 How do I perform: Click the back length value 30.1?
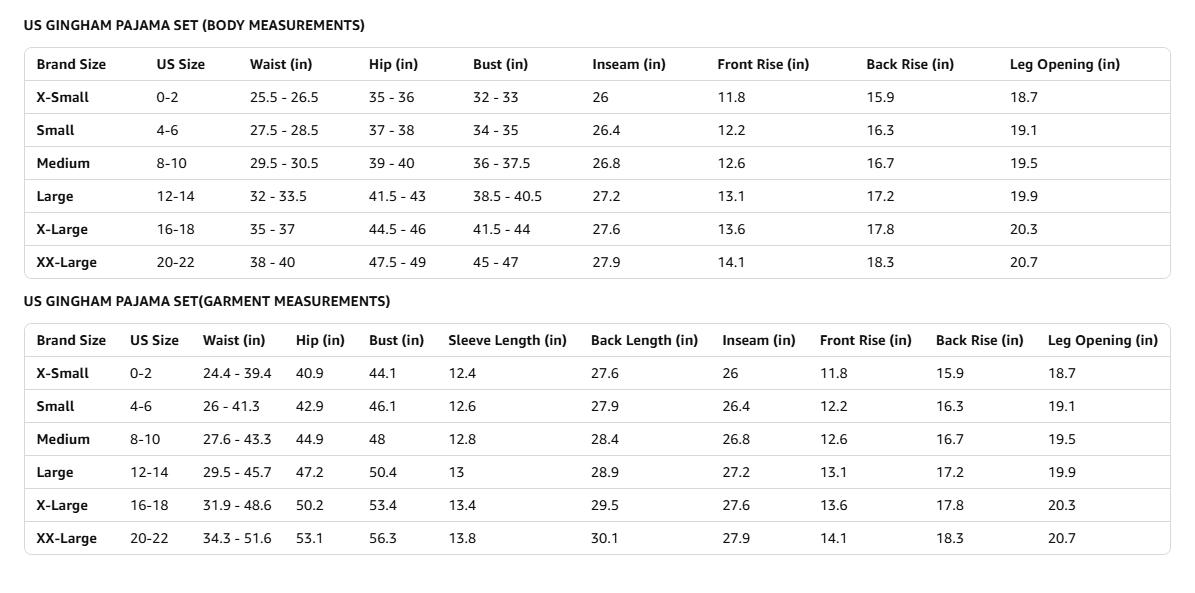click(x=604, y=538)
